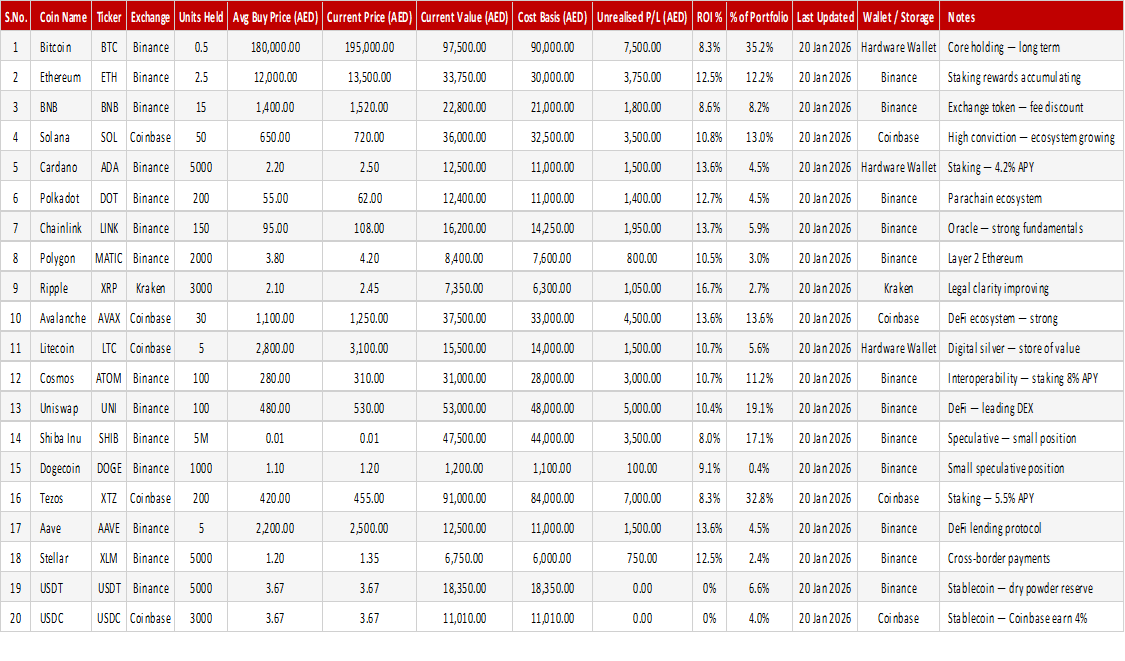Click Uniswap's unrealised P/L 5,000.00

coord(641,408)
